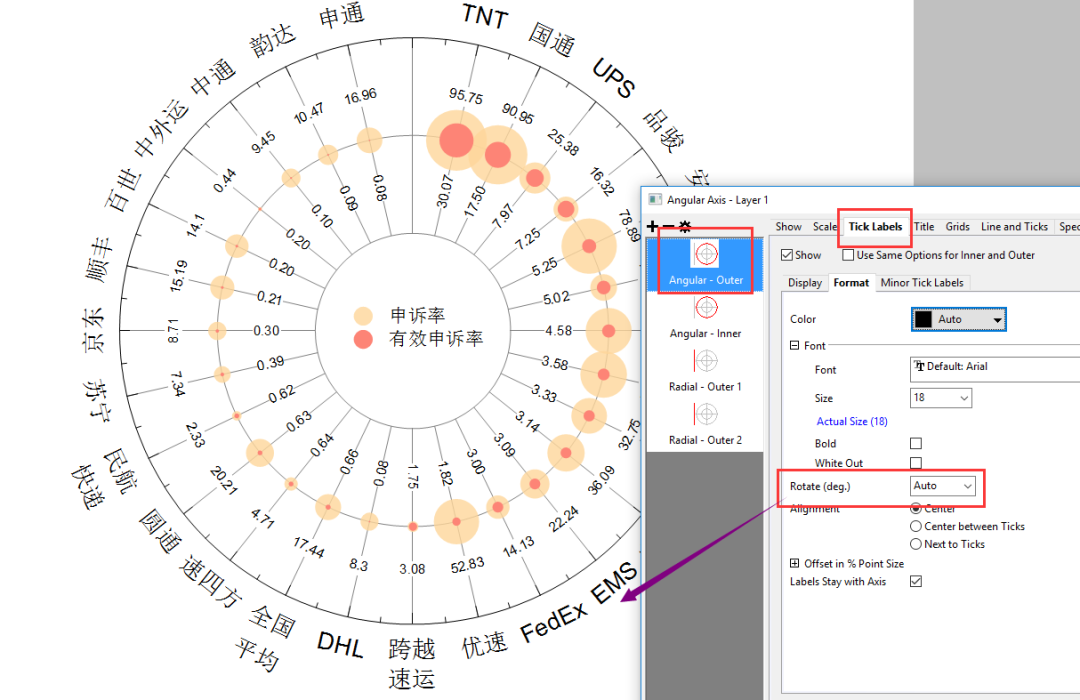Select the Radial - Outer 1 axis icon
The height and width of the screenshot is (700, 1080).
tap(706, 360)
